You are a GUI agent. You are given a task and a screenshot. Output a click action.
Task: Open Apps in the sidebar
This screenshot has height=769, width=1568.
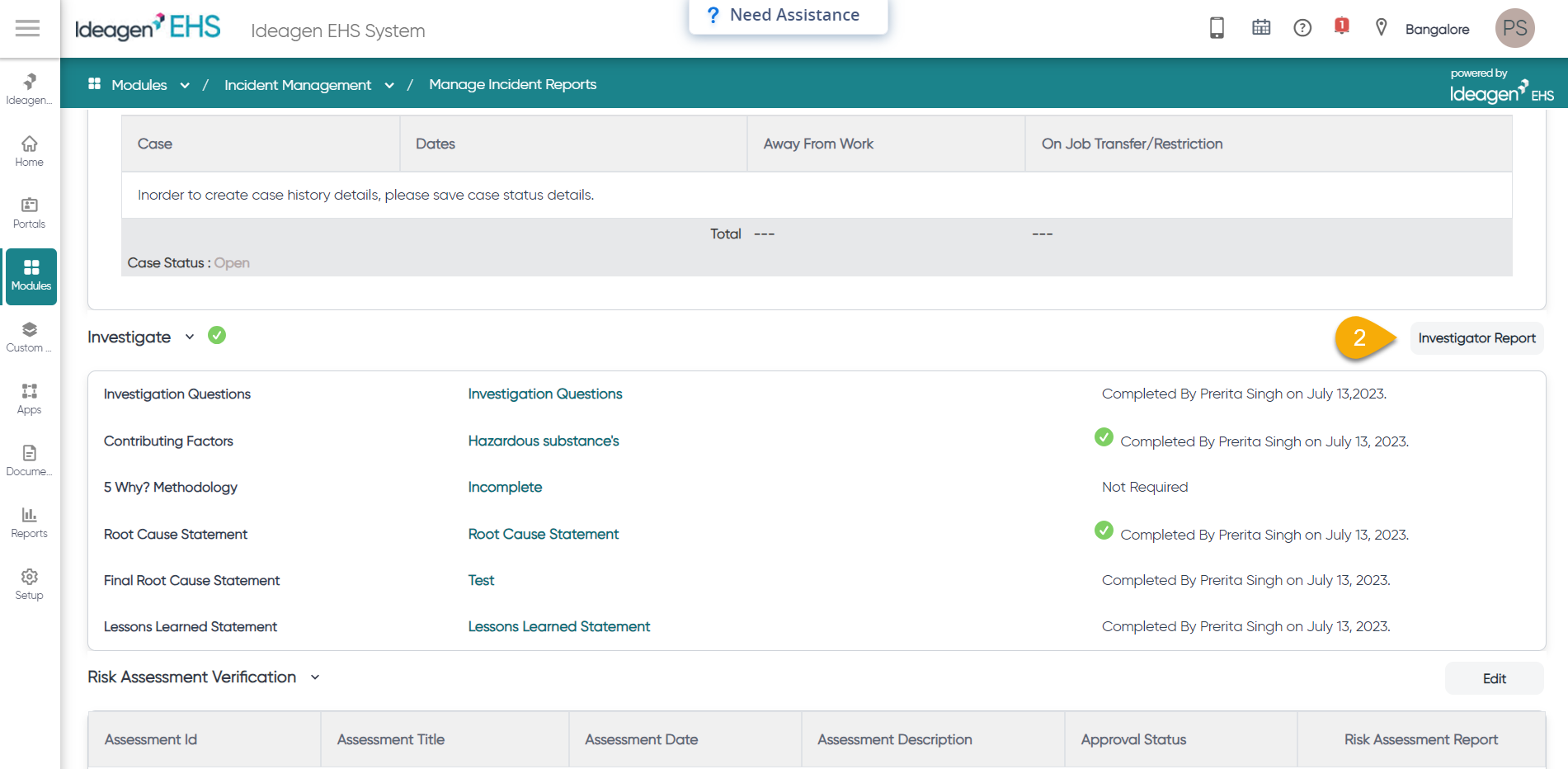[x=30, y=399]
